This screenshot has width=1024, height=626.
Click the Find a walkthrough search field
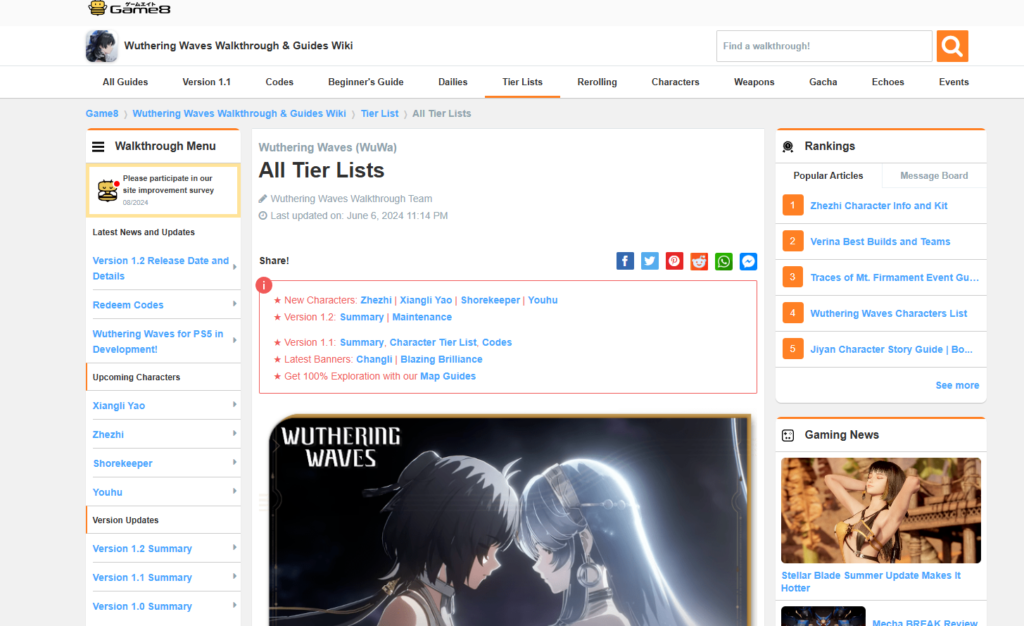[x=824, y=46]
